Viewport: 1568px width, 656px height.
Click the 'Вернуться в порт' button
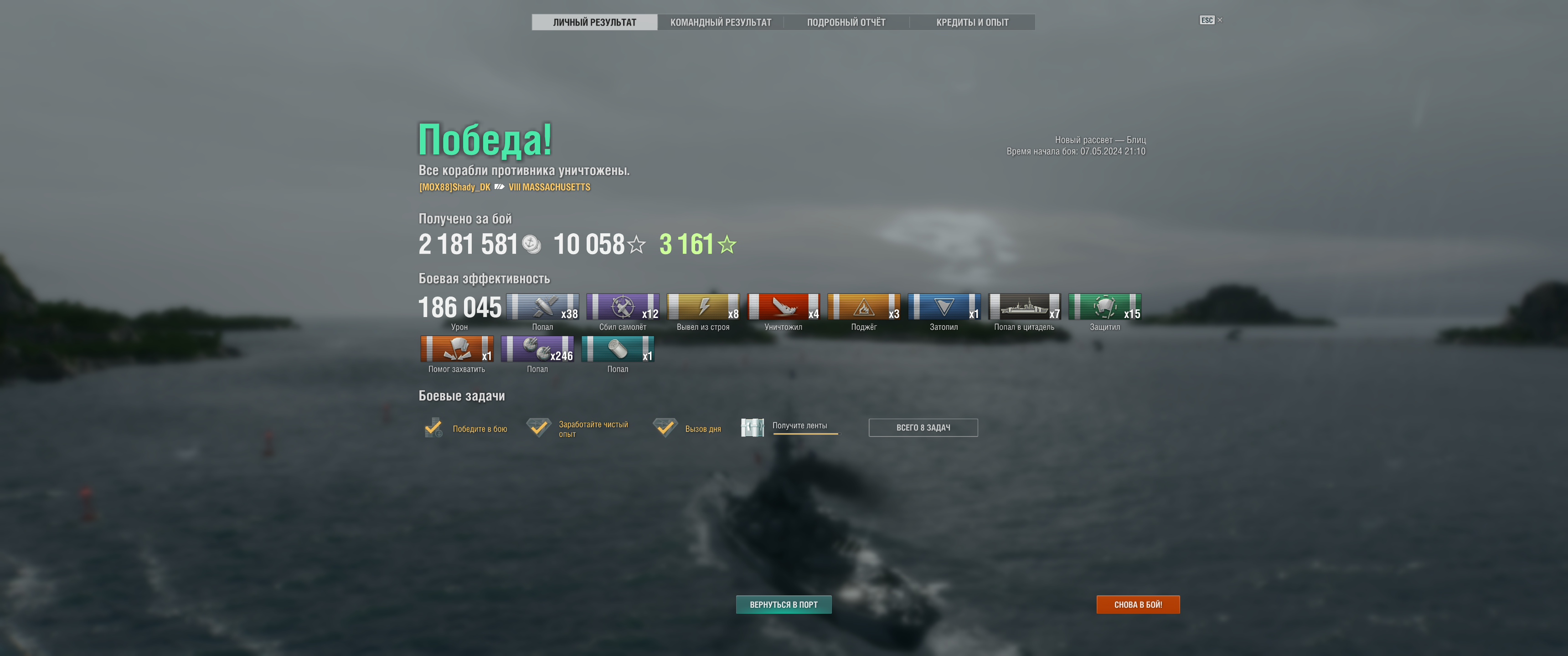[x=784, y=604]
